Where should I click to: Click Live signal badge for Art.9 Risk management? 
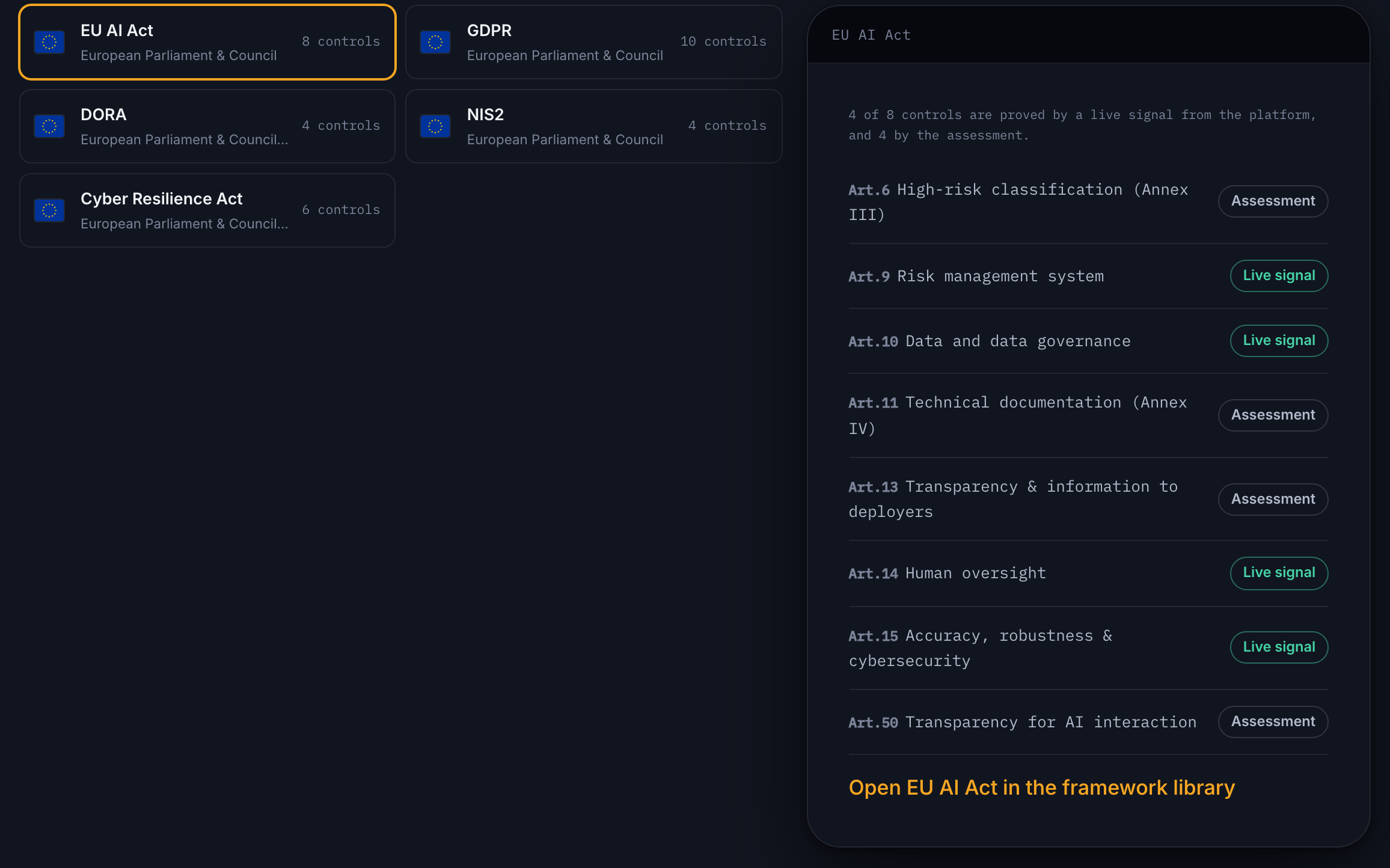pos(1279,275)
